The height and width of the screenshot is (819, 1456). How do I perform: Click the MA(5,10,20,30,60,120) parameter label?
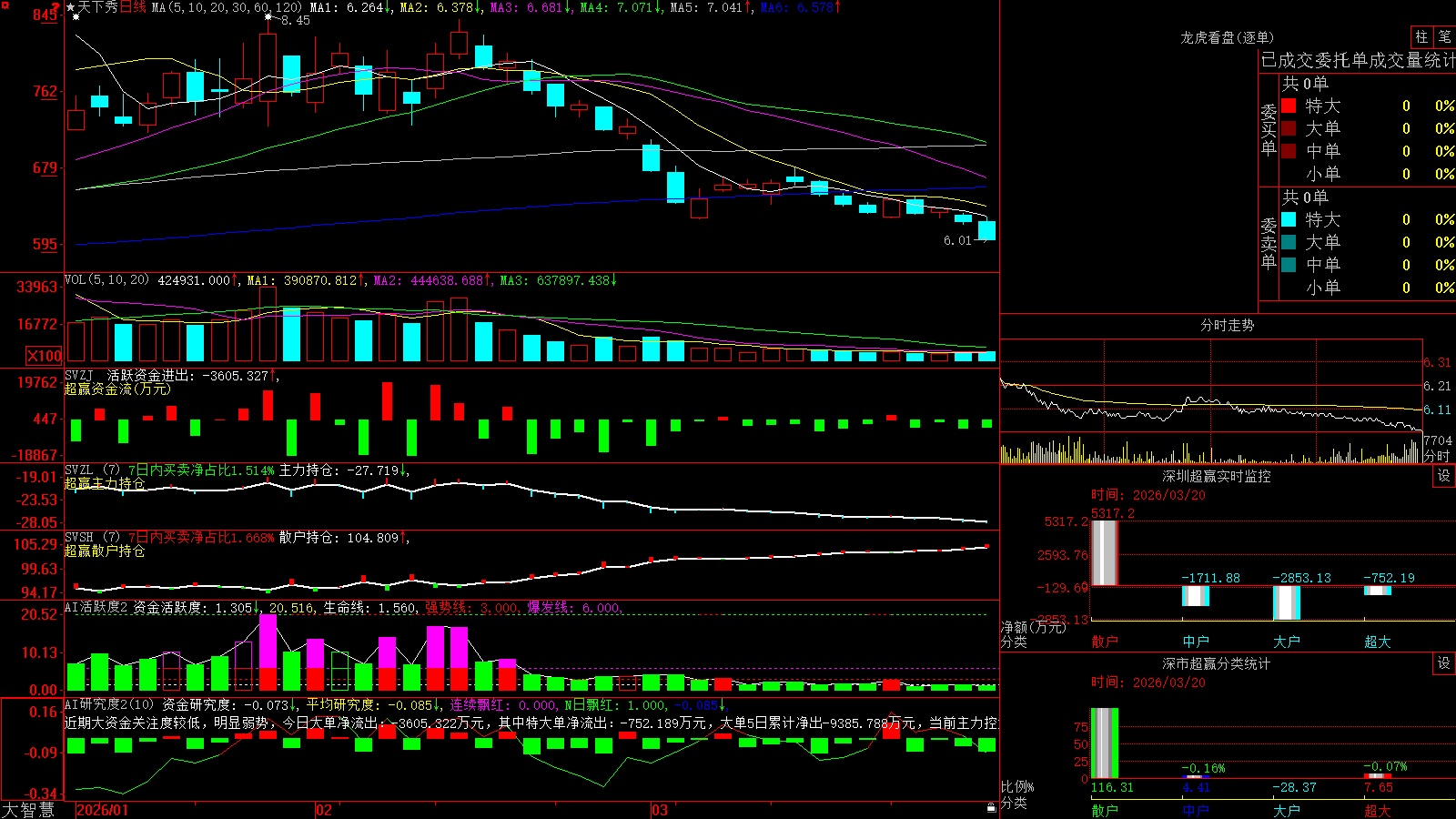[227, 7]
